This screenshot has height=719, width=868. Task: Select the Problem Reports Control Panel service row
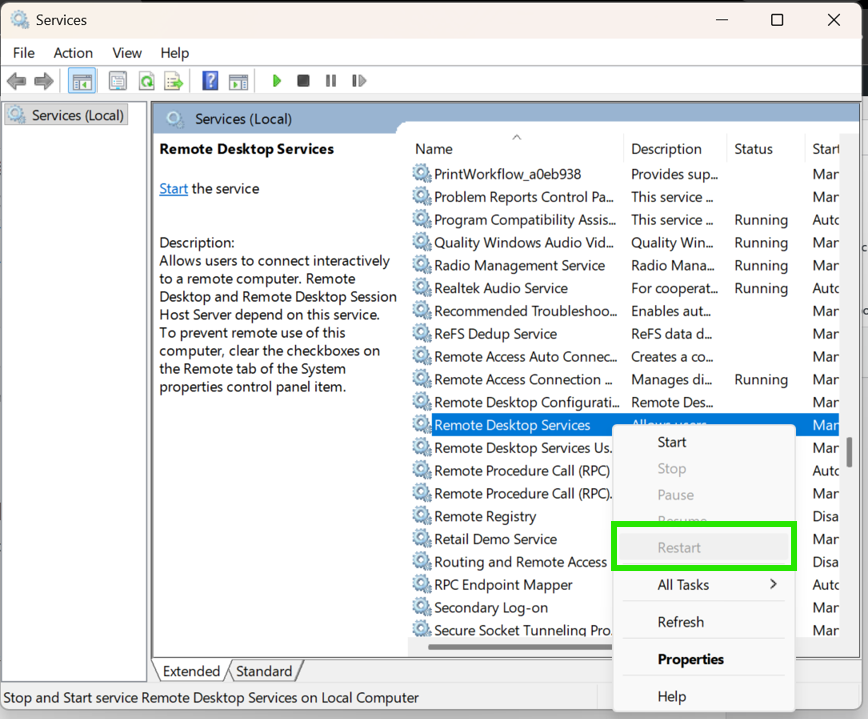click(x=626, y=197)
